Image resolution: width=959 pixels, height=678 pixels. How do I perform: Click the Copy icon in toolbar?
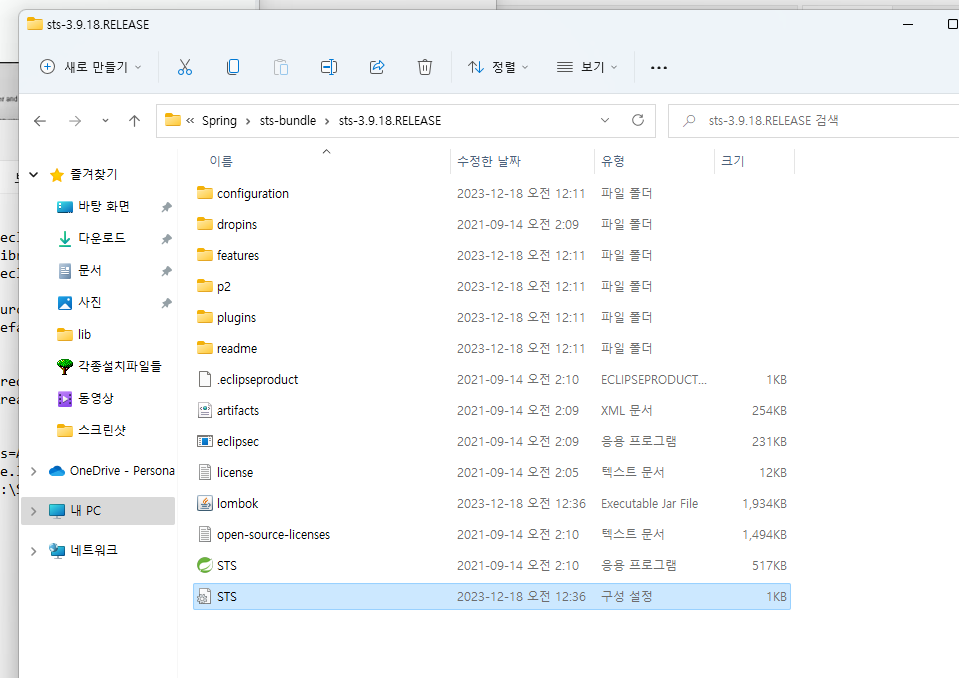(x=233, y=67)
